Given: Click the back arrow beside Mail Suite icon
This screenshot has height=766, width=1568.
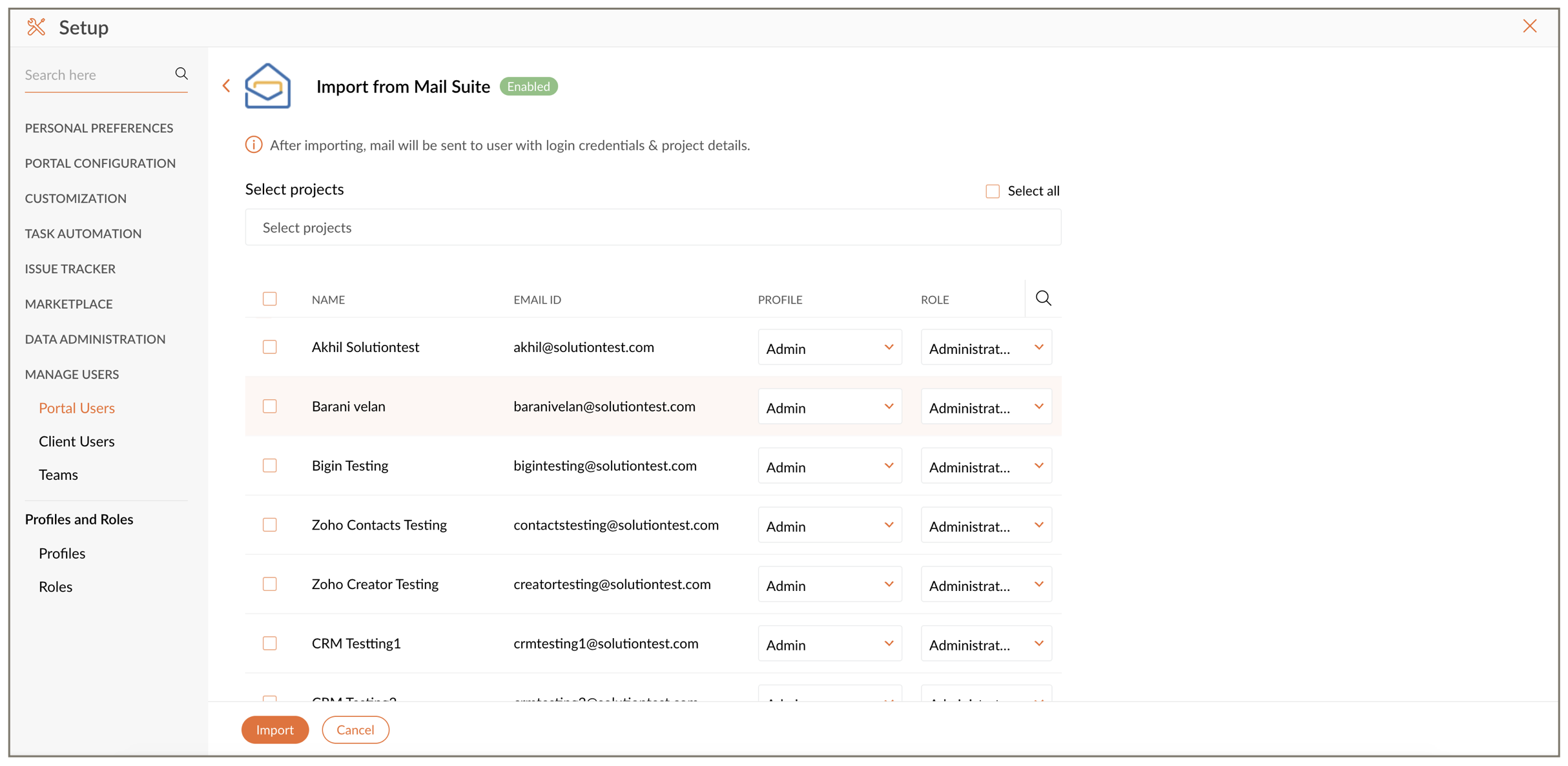Looking at the screenshot, I should point(227,86).
